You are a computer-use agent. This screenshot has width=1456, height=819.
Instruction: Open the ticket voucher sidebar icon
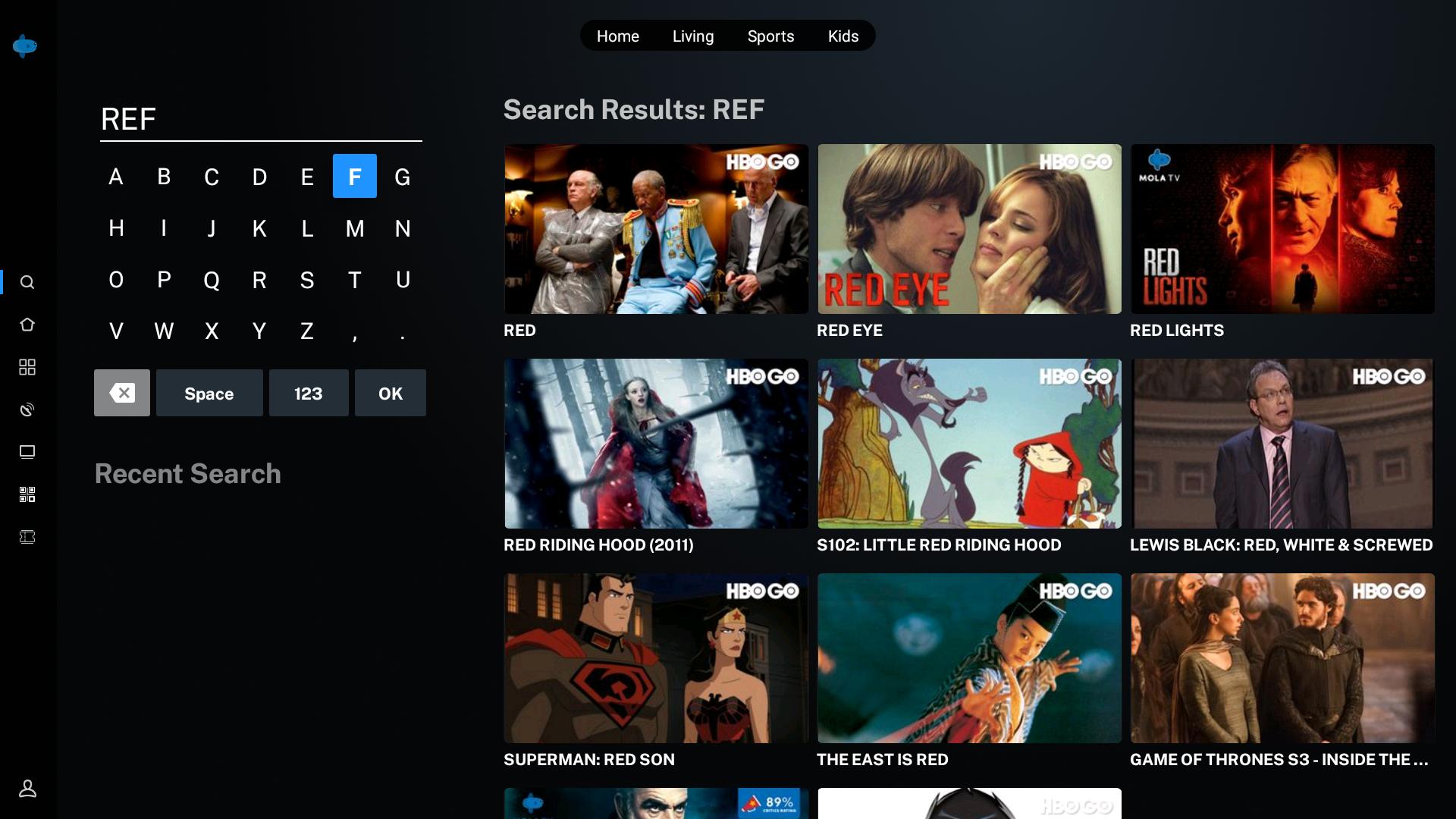[27, 537]
